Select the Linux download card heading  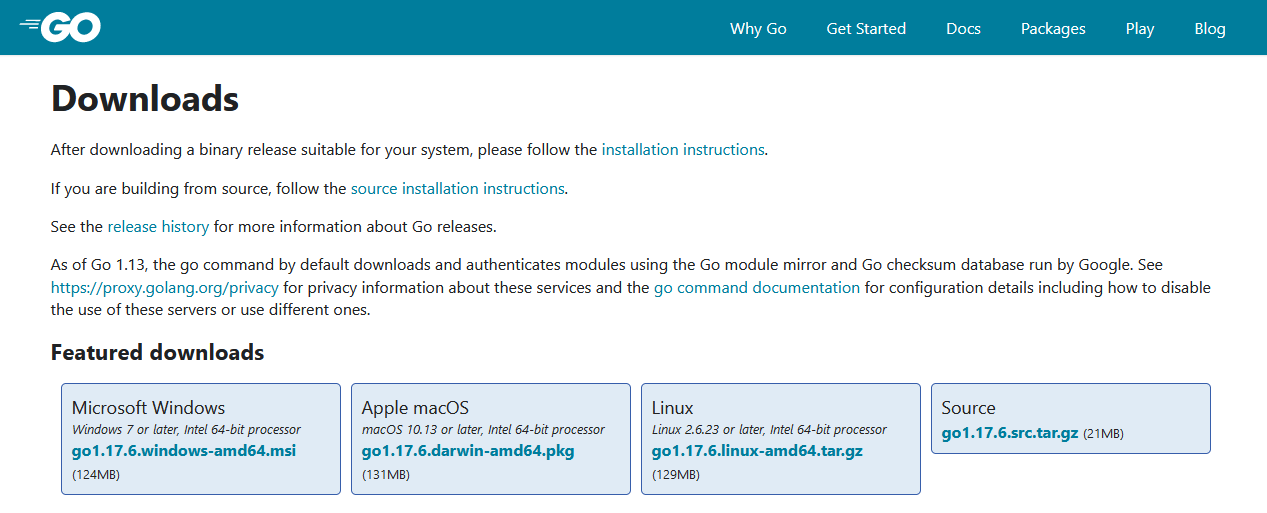coord(672,408)
